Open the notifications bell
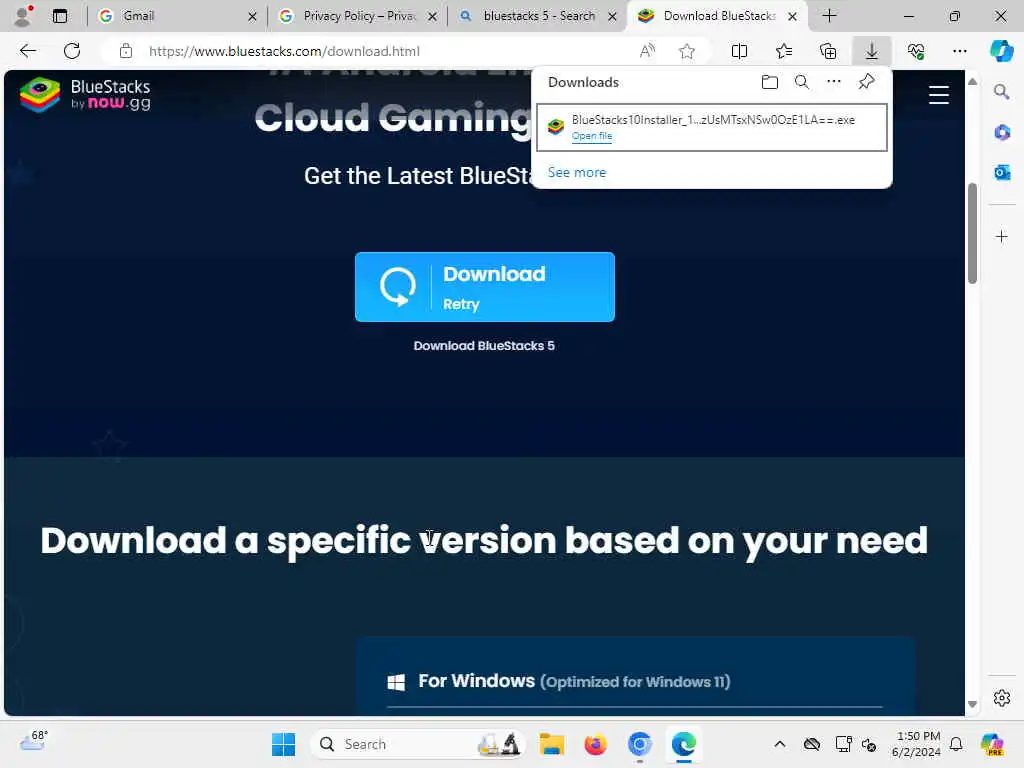Screen dimensions: 1024x768 956,744
